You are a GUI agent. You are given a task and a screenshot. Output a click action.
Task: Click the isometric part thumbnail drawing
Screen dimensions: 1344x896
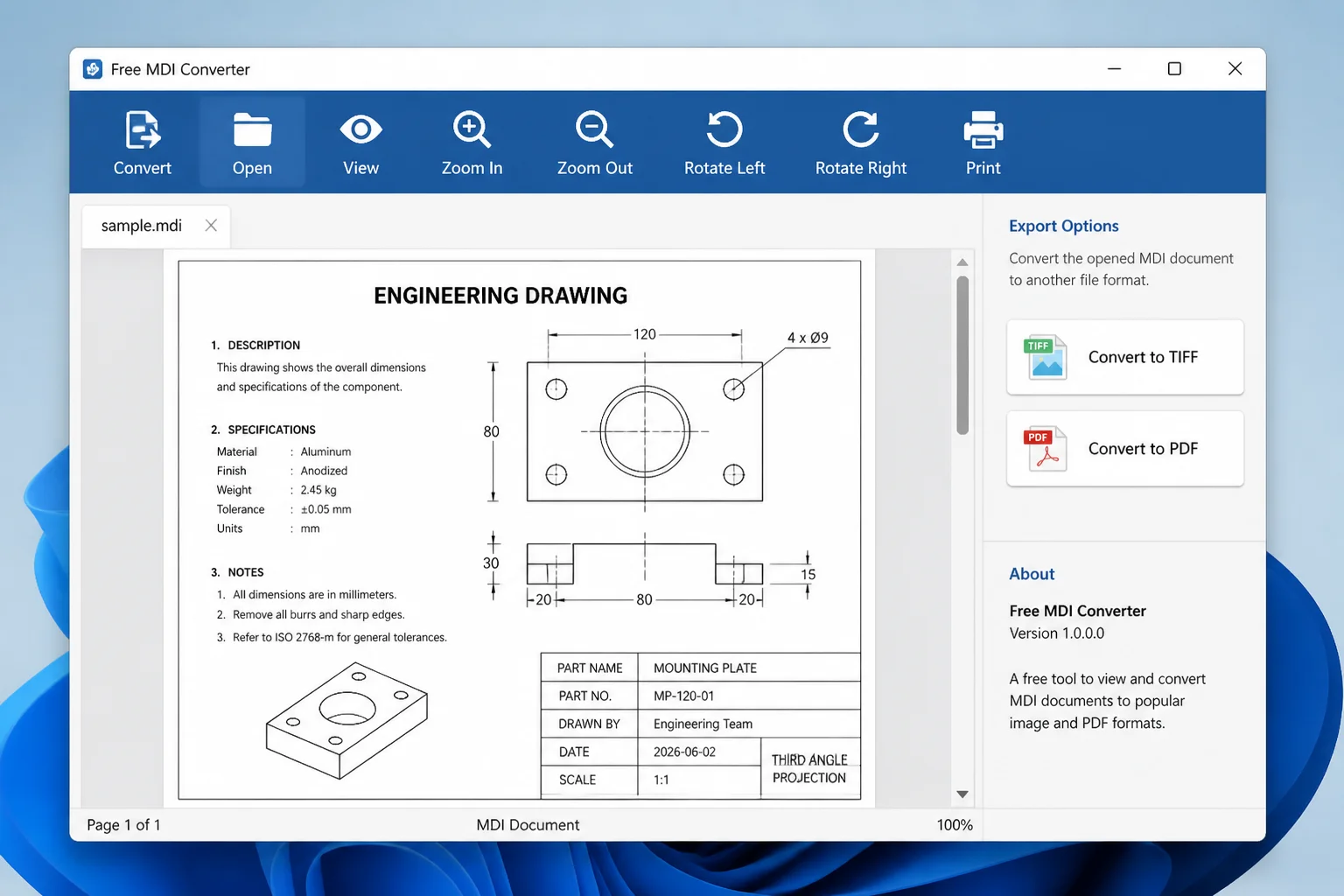point(347,720)
